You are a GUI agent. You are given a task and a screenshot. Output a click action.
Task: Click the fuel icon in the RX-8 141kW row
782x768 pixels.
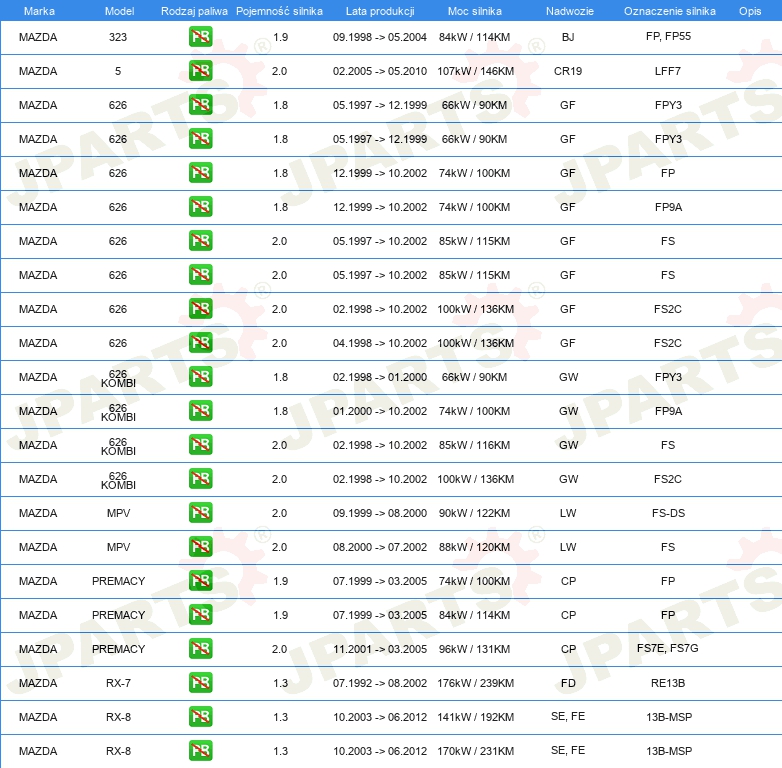pos(200,717)
